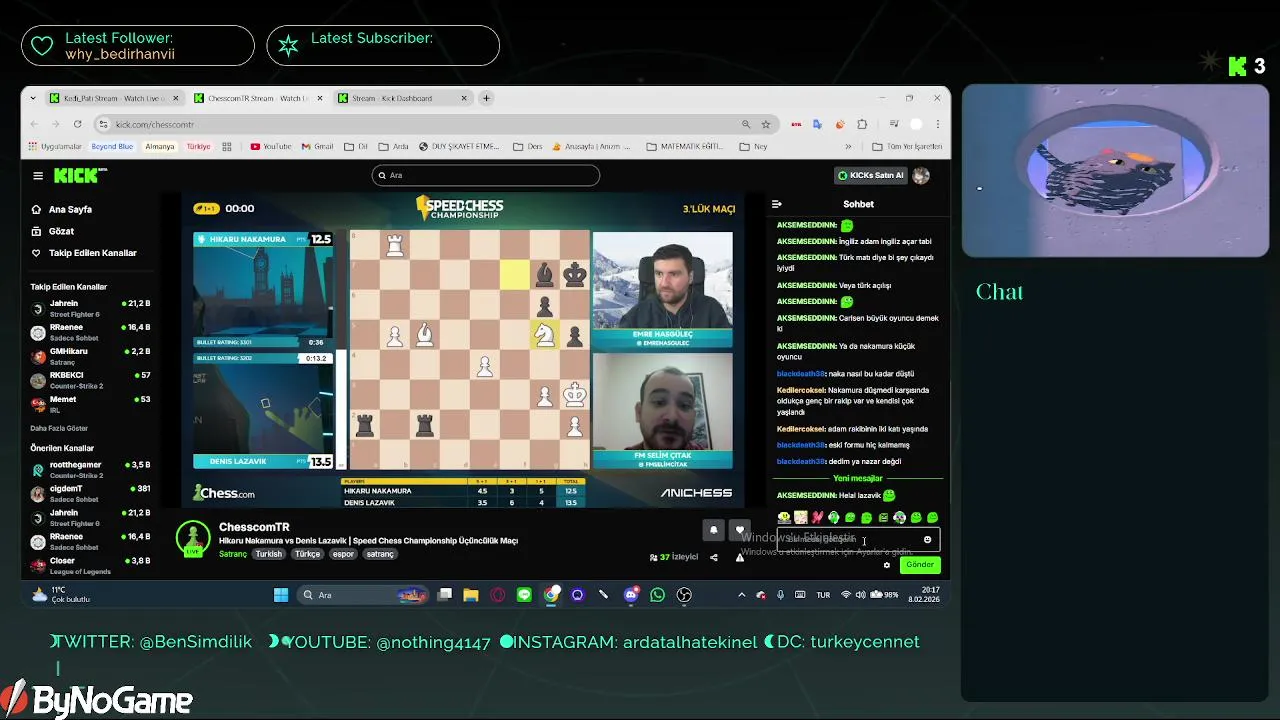Click the share stream icon
The width and height of the screenshot is (1280, 720).
coord(713,557)
